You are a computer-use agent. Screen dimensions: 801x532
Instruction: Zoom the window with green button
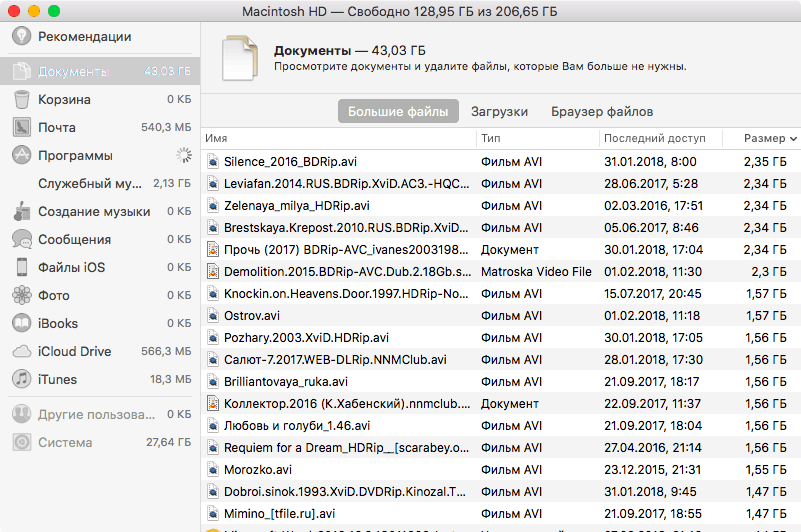coord(54,11)
